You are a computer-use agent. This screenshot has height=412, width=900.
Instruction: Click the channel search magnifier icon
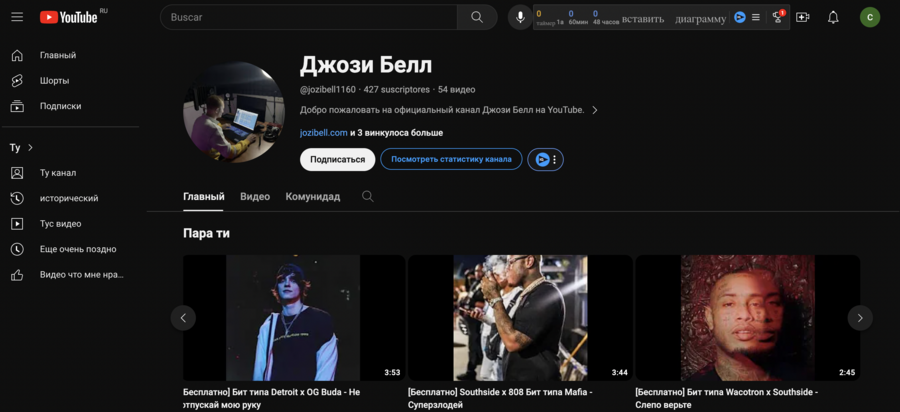pyautogui.click(x=367, y=197)
